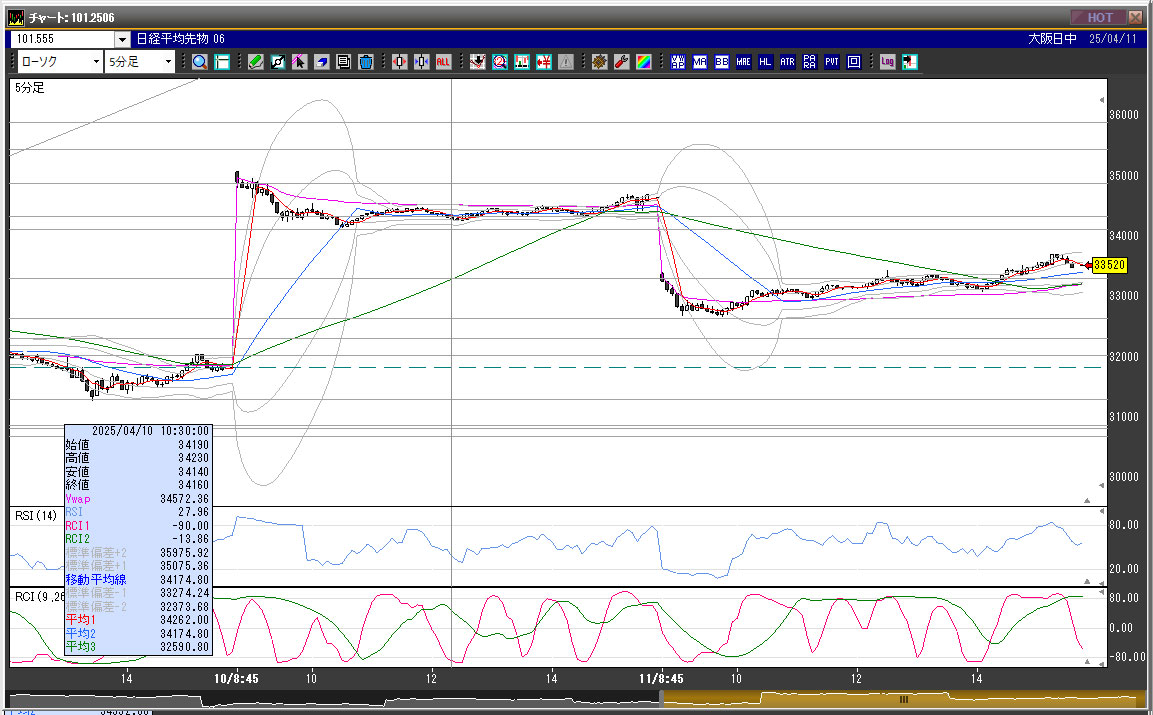Click the red arrow exit icon in toolbar

(x=910, y=62)
